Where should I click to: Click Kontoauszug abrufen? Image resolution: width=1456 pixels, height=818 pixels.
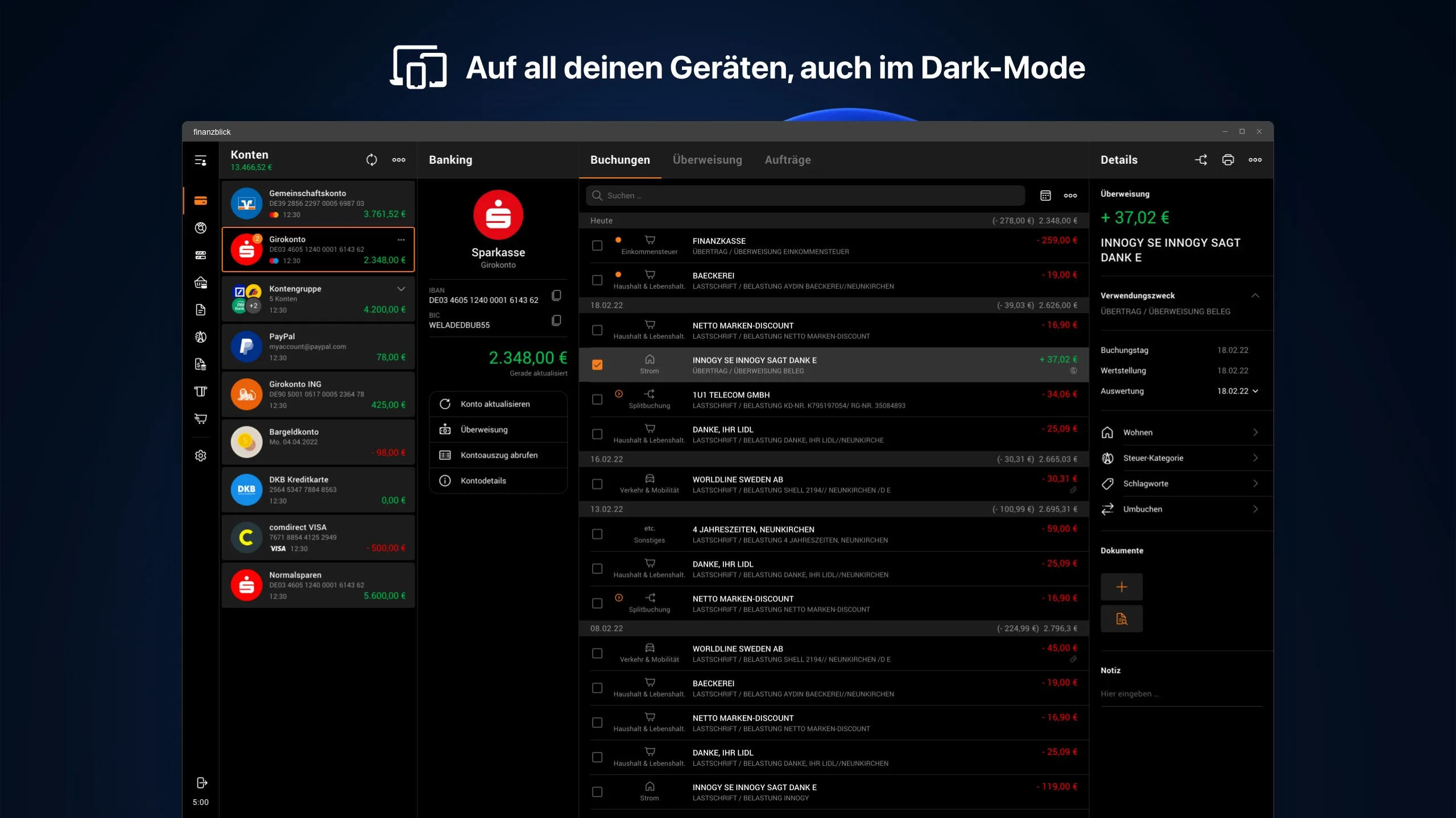[498, 455]
